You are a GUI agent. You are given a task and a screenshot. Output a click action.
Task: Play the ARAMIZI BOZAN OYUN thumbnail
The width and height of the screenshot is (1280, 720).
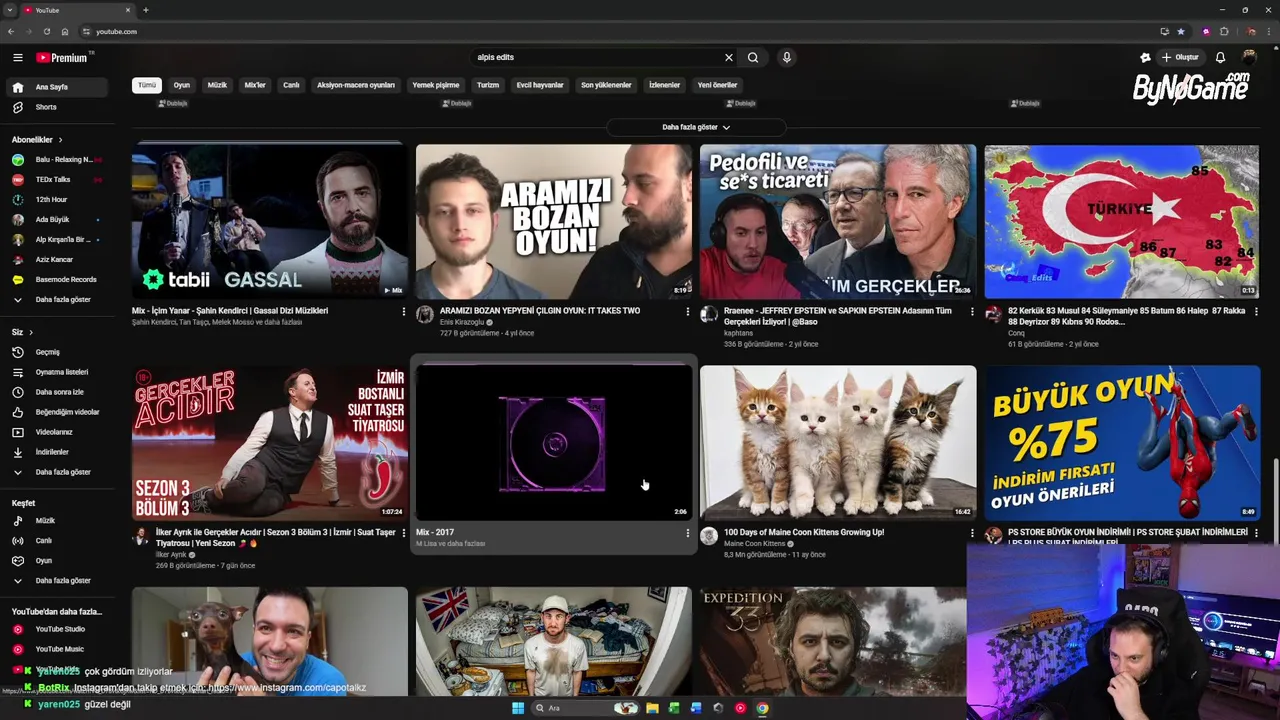pos(554,221)
